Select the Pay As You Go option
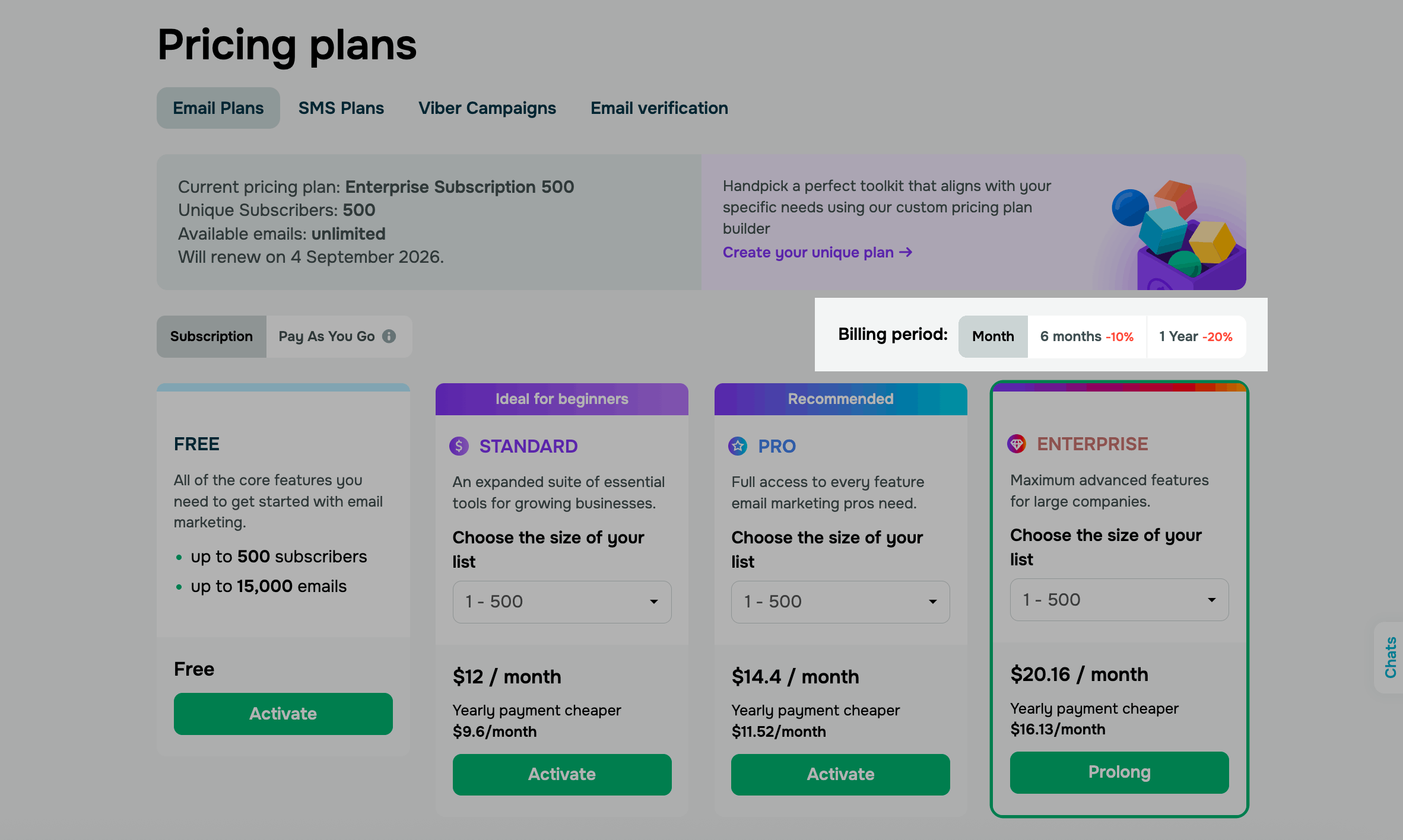 point(327,336)
